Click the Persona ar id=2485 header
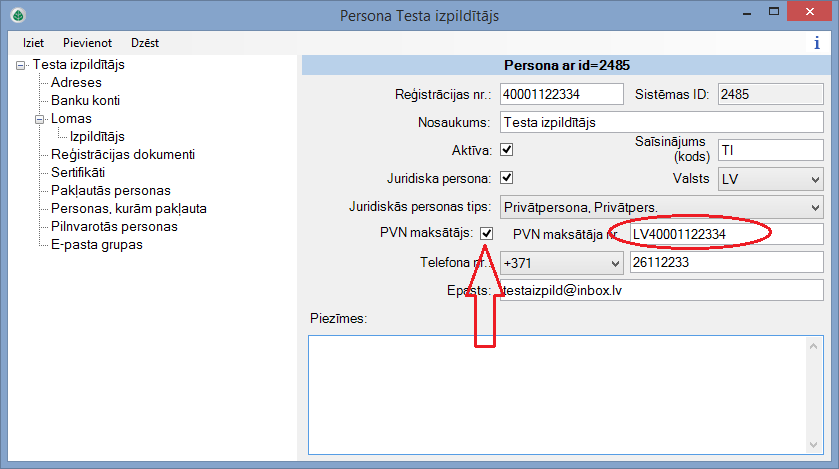Image resolution: width=839 pixels, height=469 pixels. coord(567,65)
